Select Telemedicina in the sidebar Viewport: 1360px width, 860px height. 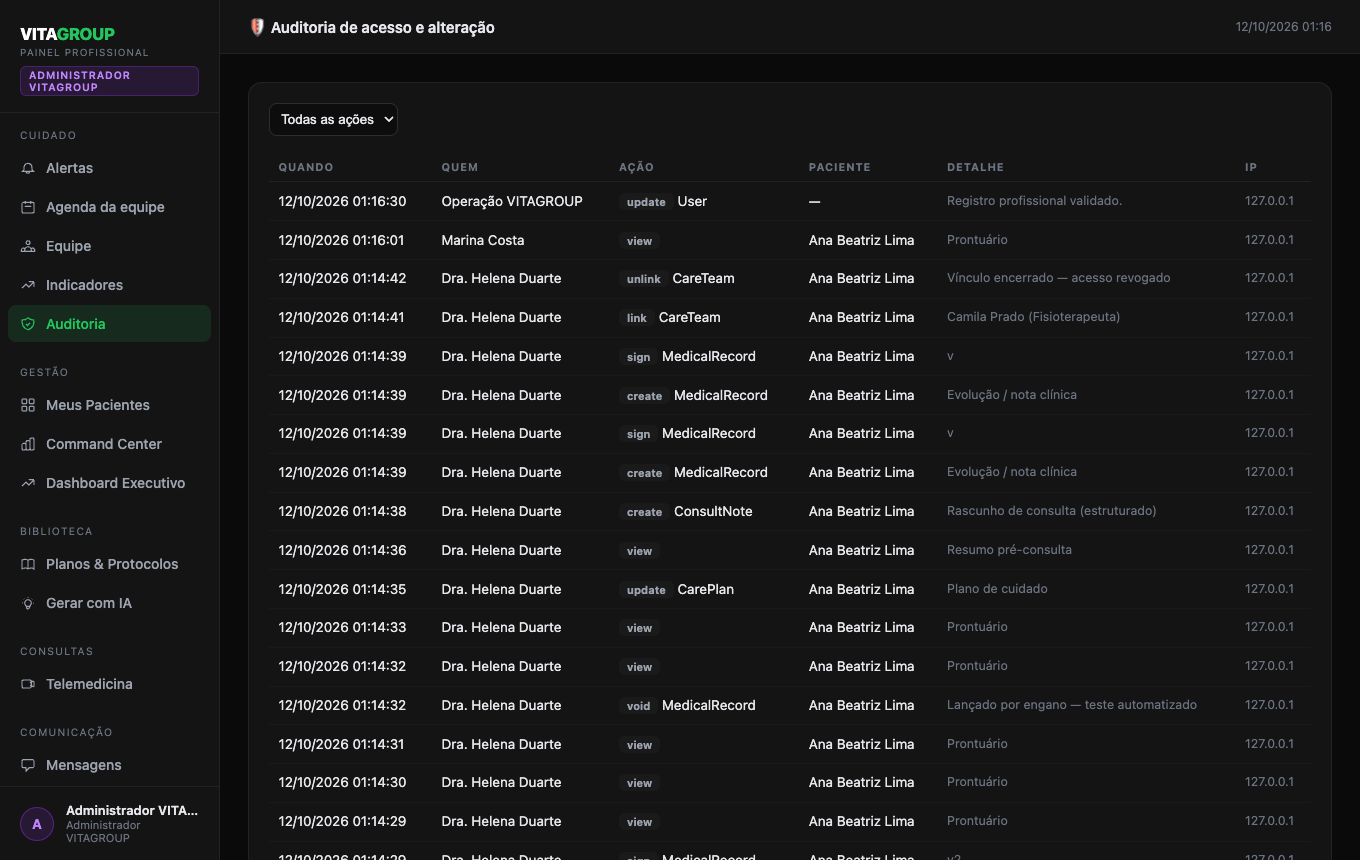click(109, 684)
